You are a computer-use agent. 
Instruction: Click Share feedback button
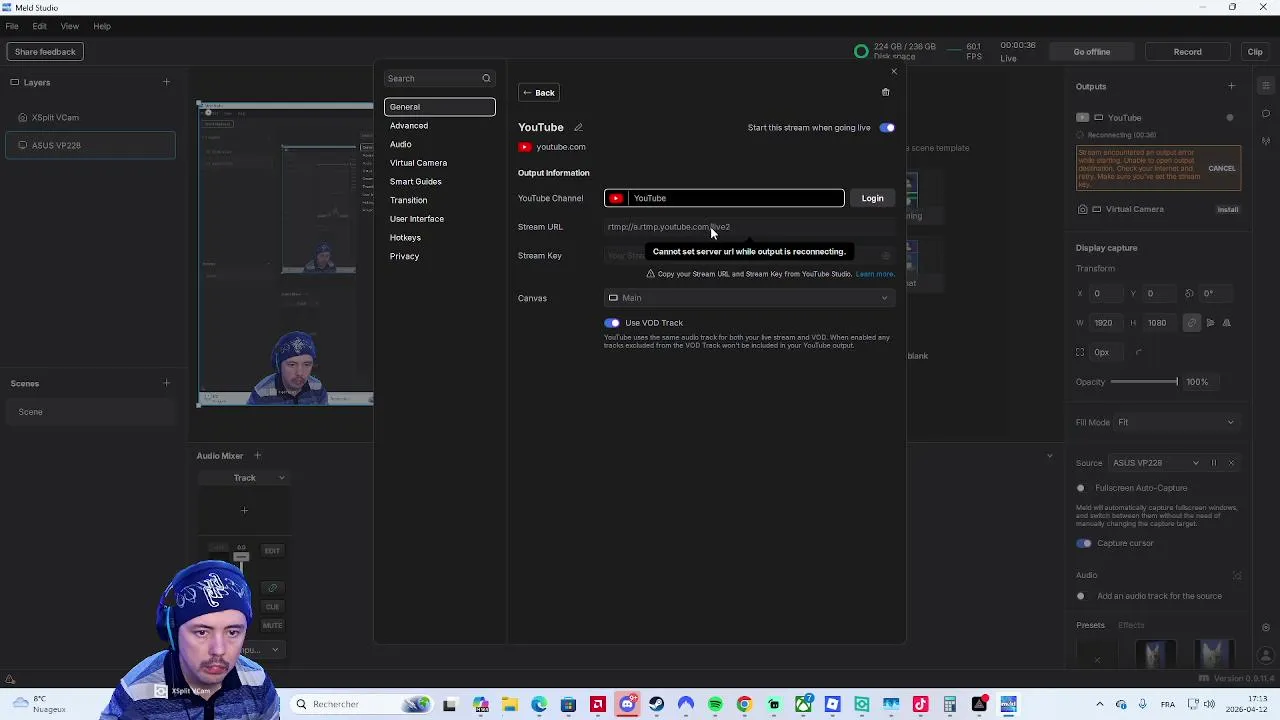(45, 52)
